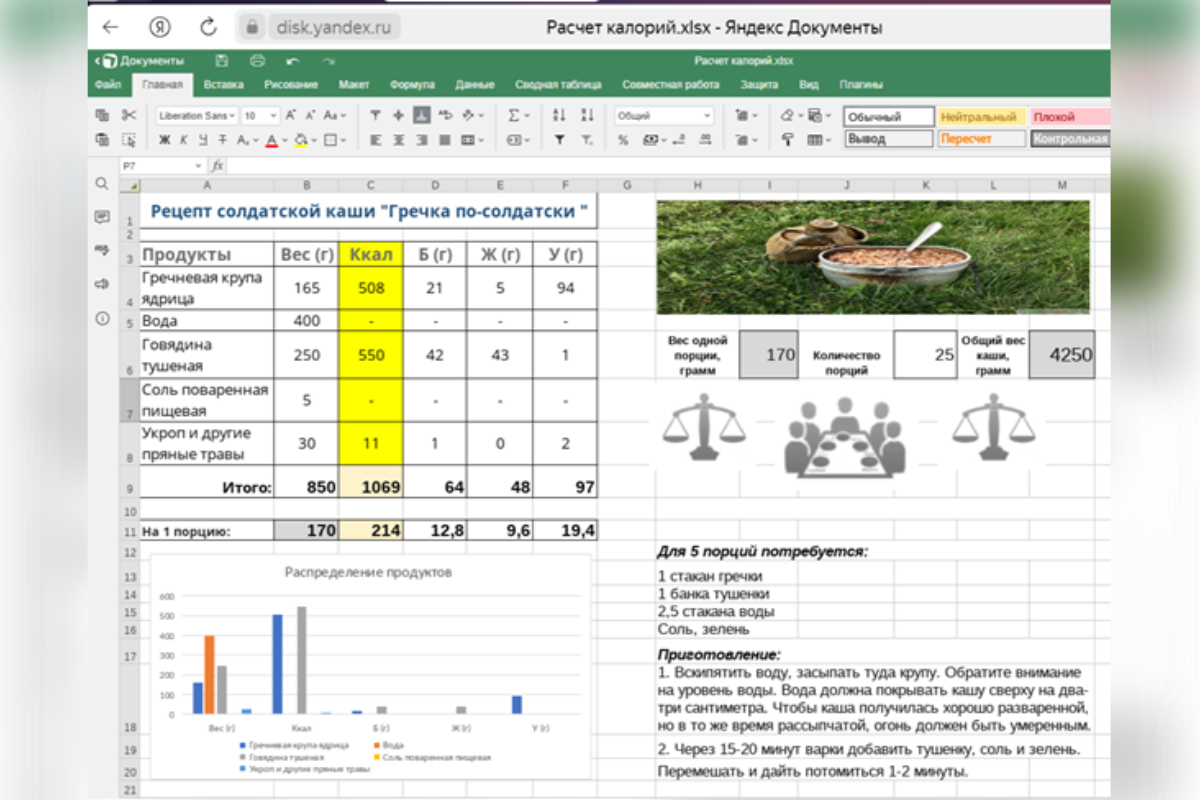The height and width of the screenshot is (800, 1200).
Task: Click the Print icon
Action: point(257,61)
